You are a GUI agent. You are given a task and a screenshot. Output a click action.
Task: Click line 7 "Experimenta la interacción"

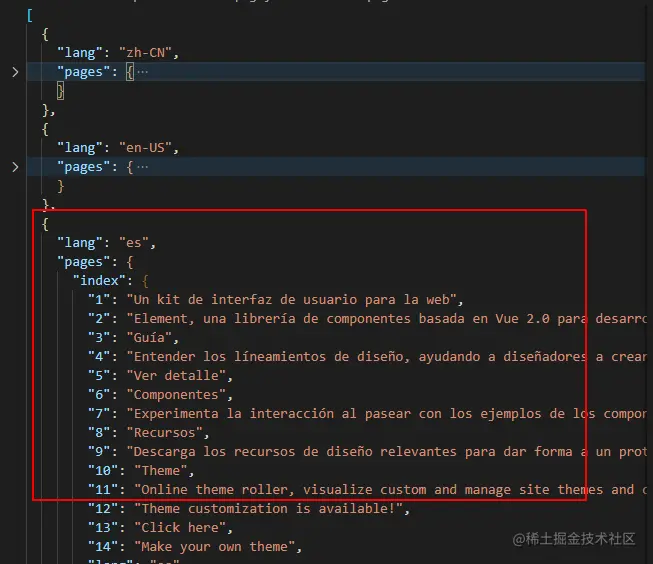[x=367, y=414]
